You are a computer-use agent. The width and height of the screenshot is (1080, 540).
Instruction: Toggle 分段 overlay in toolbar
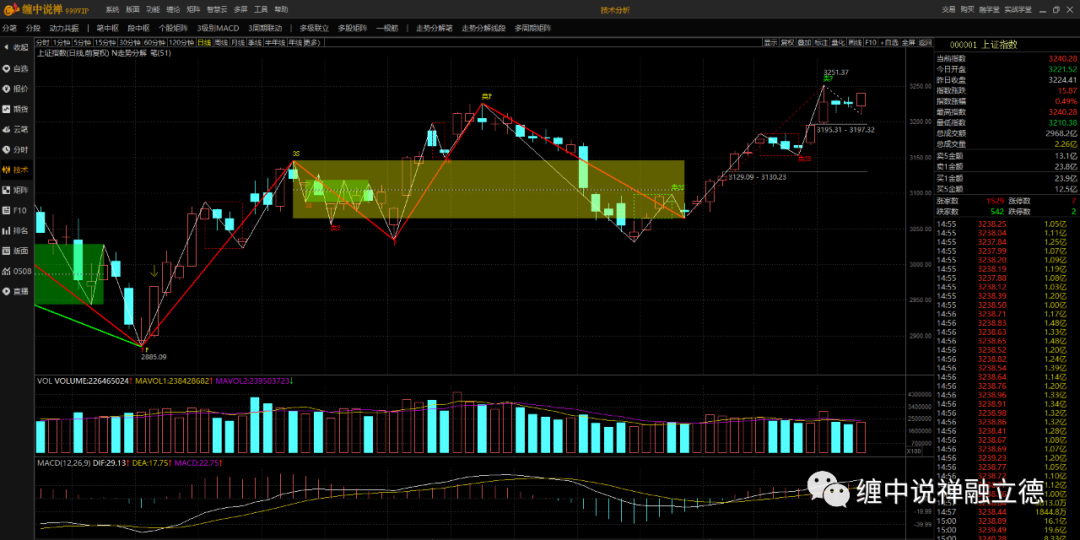pyautogui.click(x=33, y=28)
